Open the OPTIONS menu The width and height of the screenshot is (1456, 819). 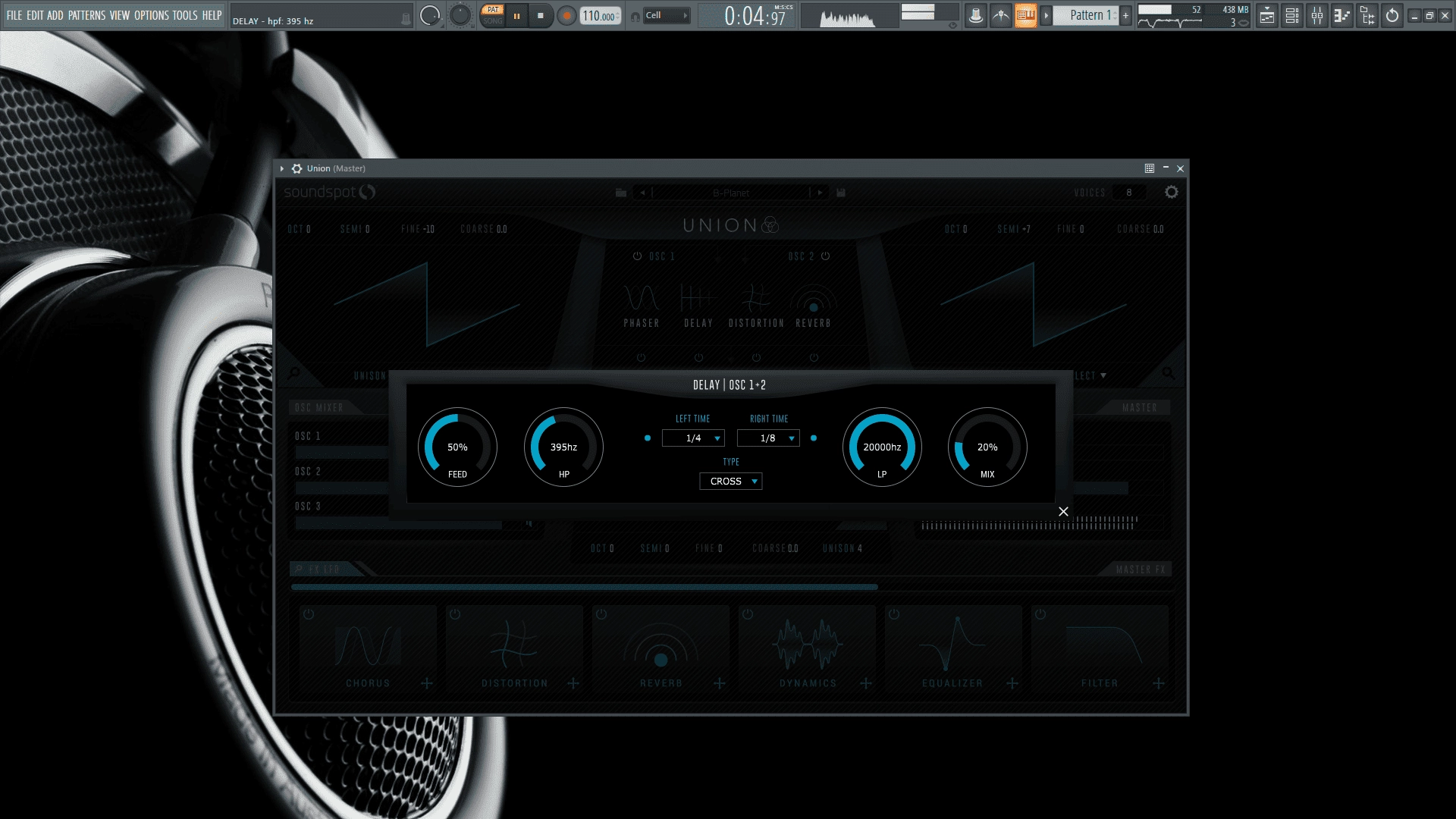(152, 15)
